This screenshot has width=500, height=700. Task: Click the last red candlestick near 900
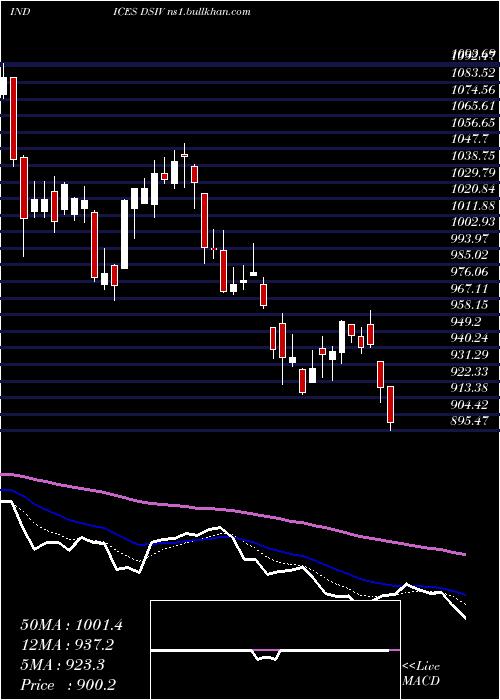click(391, 404)
